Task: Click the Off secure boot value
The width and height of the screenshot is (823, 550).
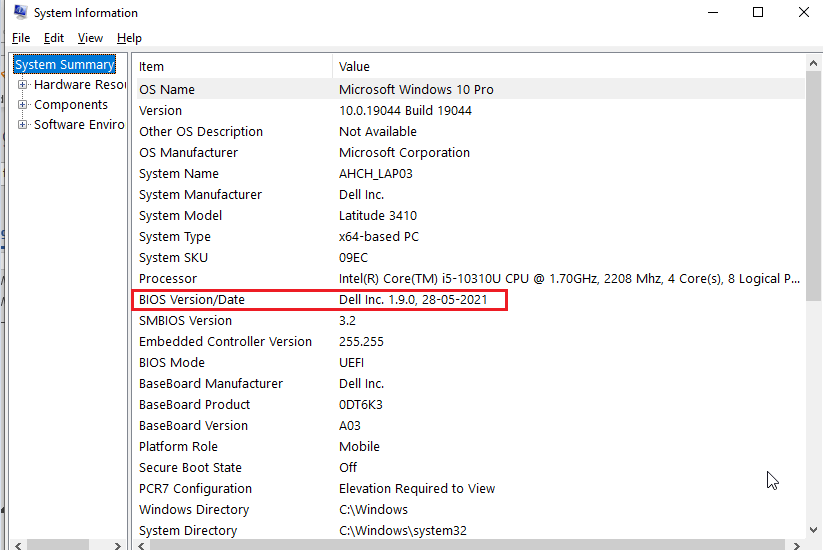Action: point(347,468)
